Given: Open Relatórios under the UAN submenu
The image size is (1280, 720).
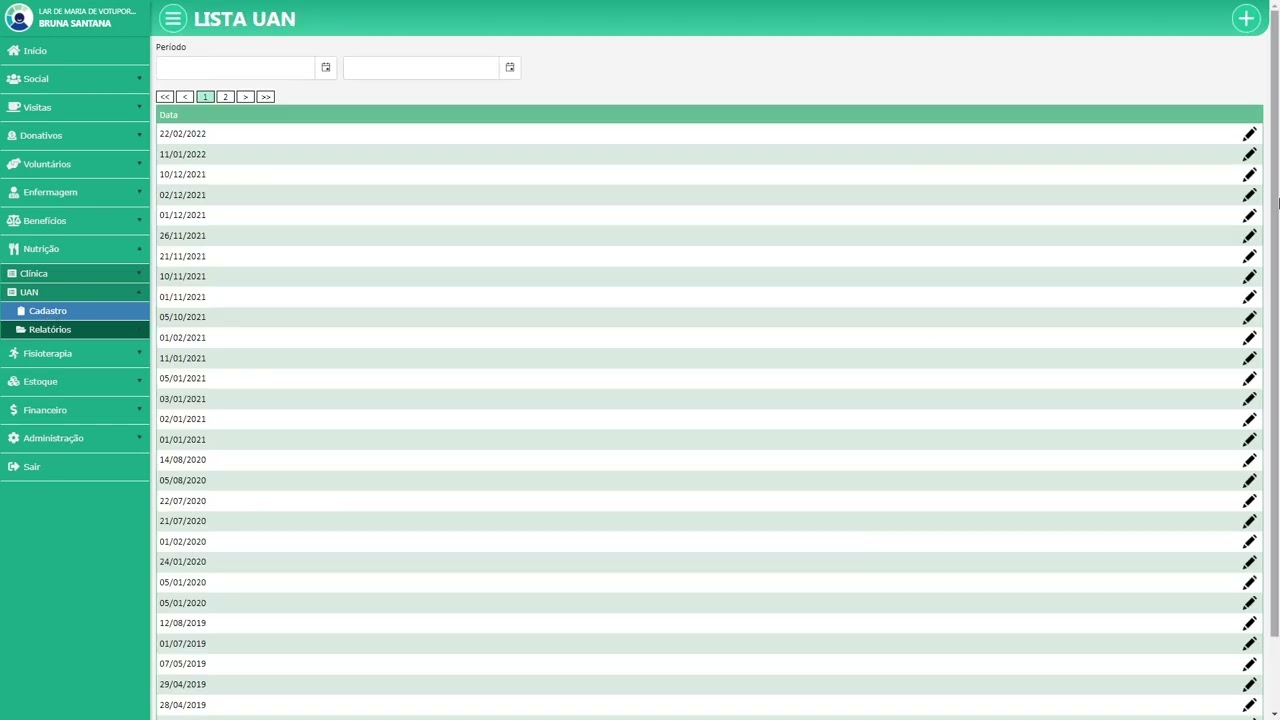Looking at the screenshot, I should [50, 330].
